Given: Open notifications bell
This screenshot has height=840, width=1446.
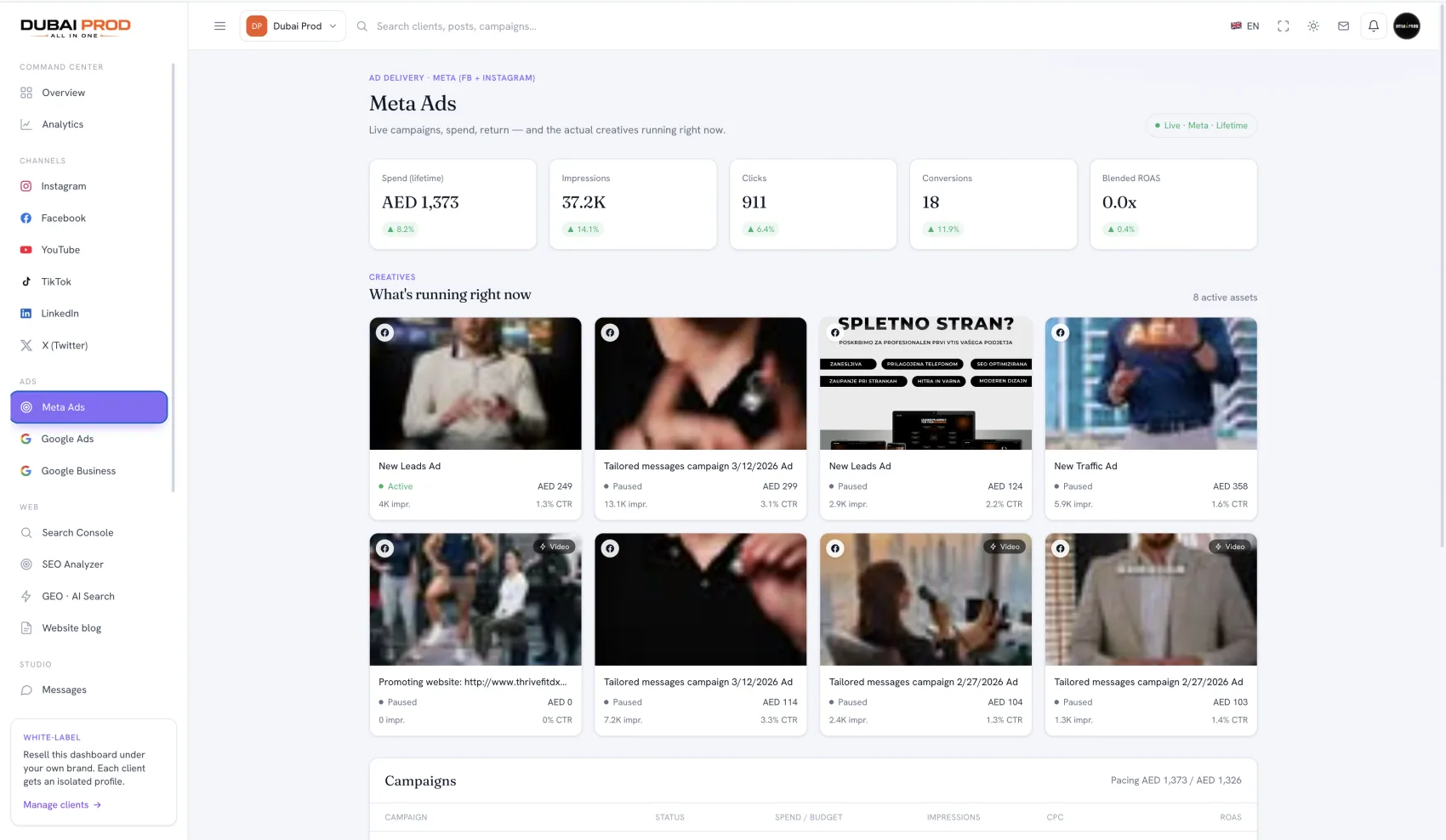Looking at the screenshot, I should [1373, 26].
